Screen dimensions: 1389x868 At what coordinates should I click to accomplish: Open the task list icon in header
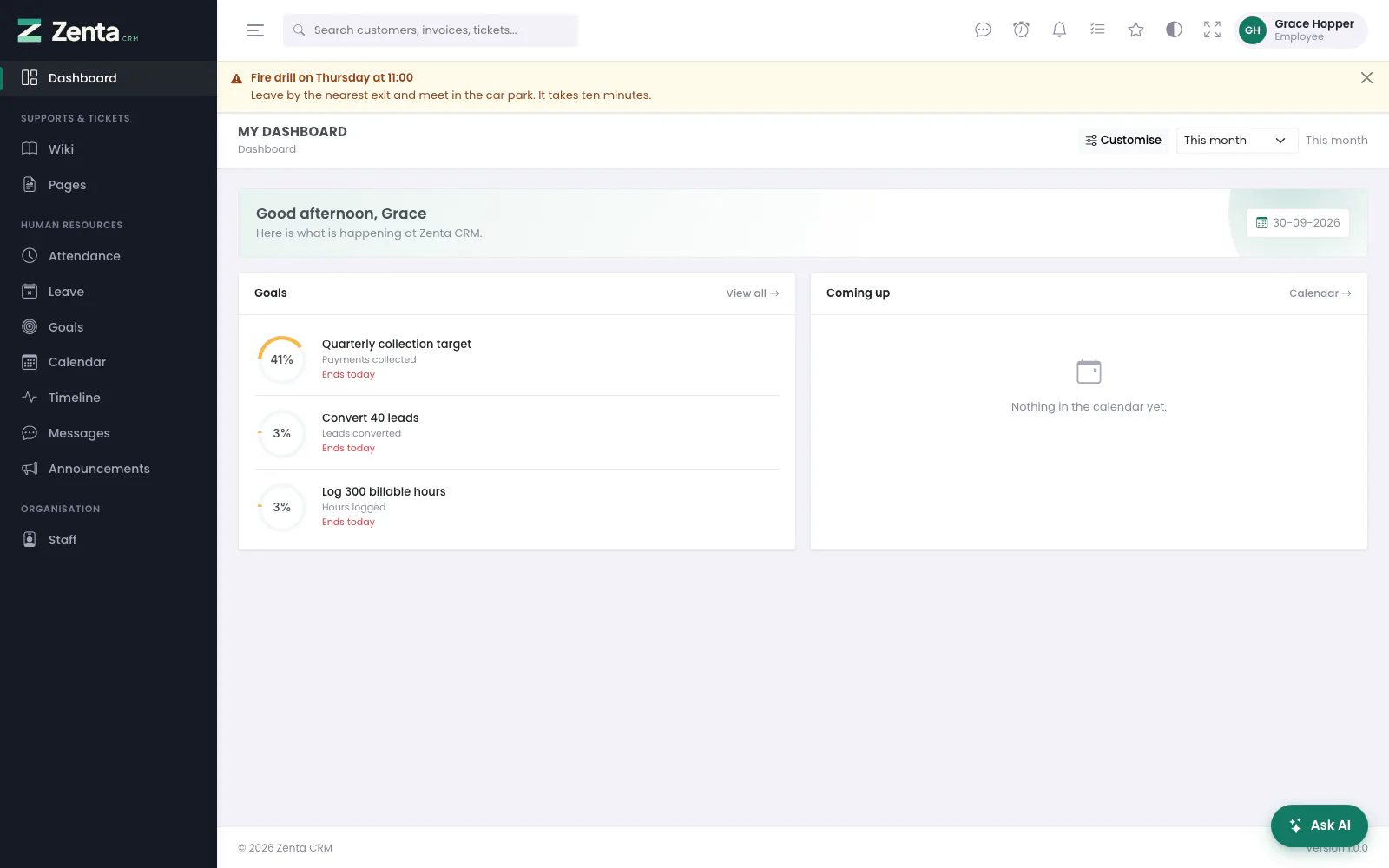(1097, 30)
